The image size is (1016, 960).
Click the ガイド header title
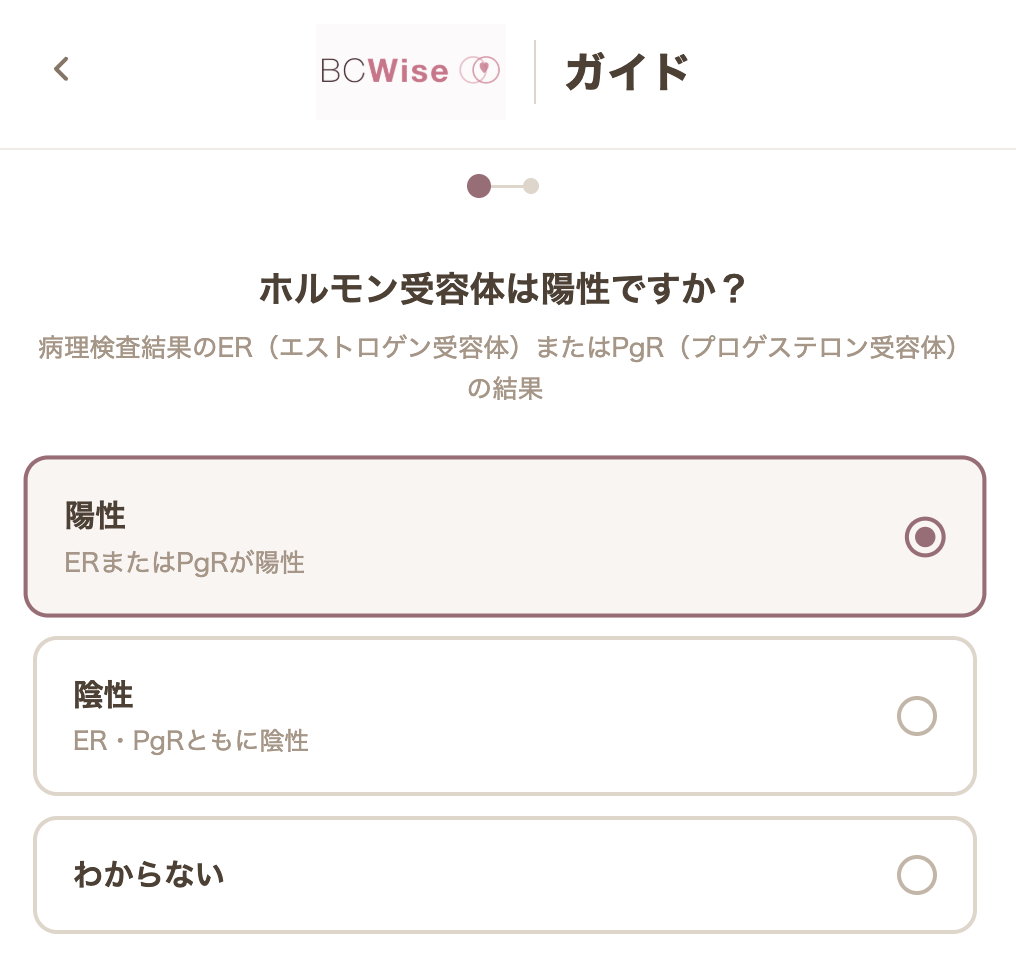(x=627, y=72)
